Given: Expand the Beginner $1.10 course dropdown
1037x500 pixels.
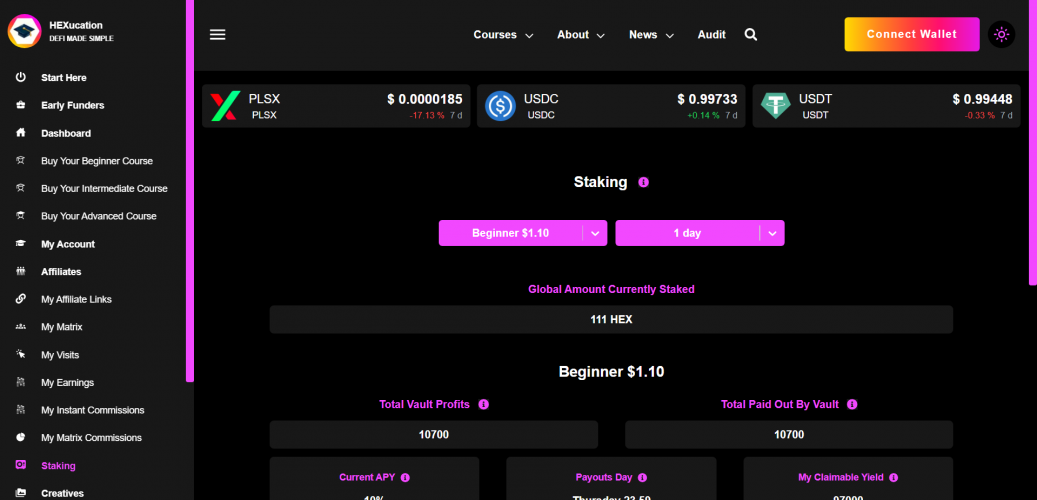Looking at the screenshot, I should pos(523,233).
